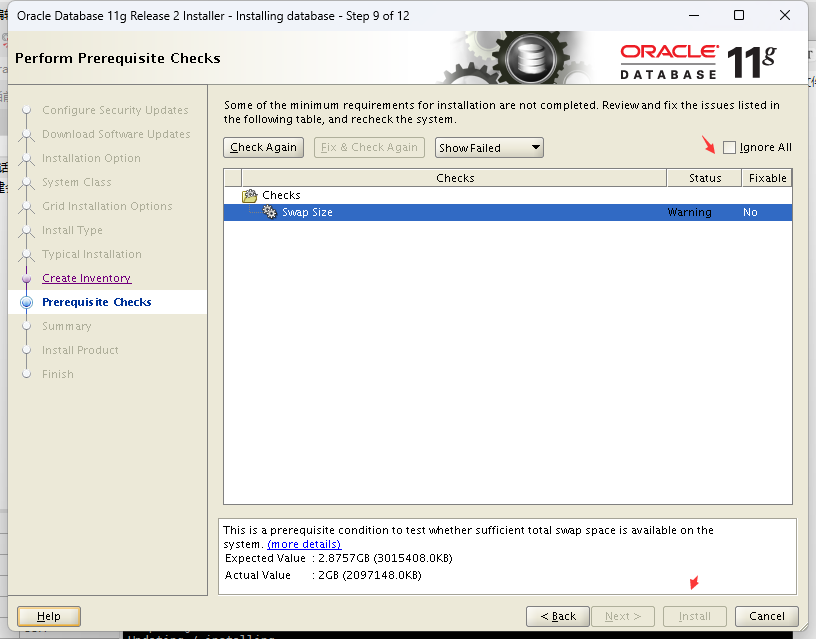Image resolution: width=816 pixels, height=639 pixels.
Task: Click the gear icon beside Swap Size
Action: coord(270,212)
